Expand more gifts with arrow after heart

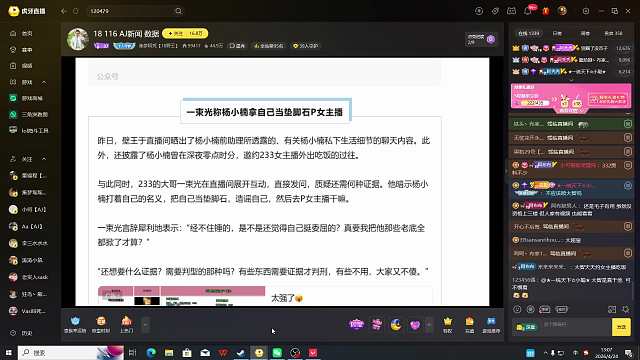[429, 325]
